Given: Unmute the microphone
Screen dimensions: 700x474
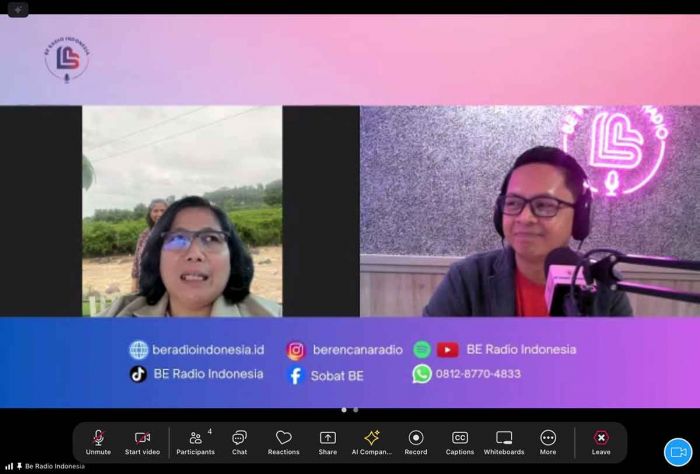Looking at the screenshot, I should coord(98,442).
